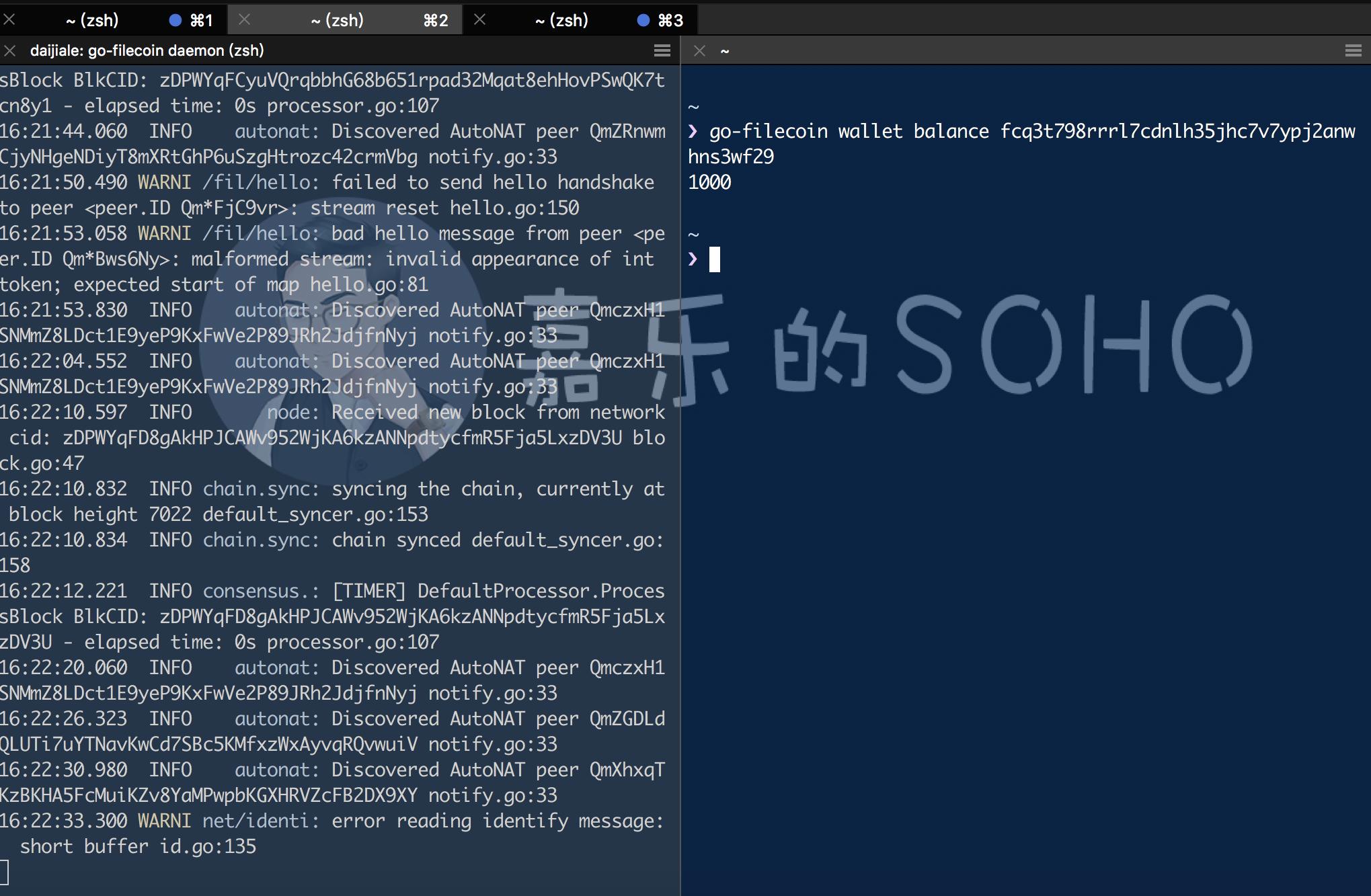Open the right pane hamburger menu
1371x896 pixels.
pos(1353,51)
